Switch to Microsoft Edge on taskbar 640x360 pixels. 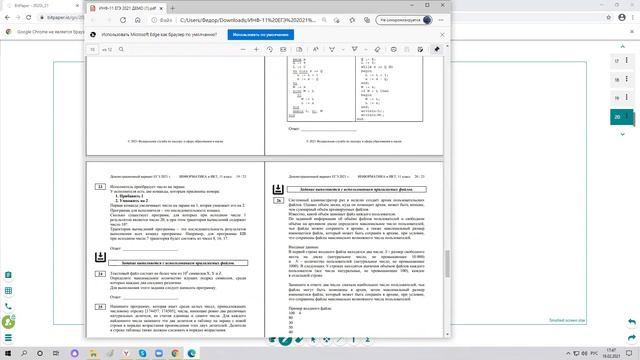point(191,353)
